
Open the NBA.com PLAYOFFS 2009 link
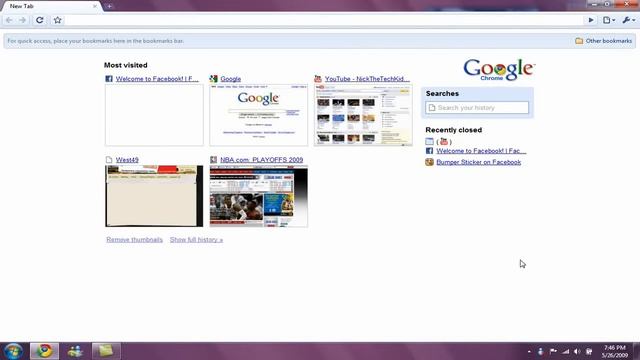[x=262, y=160]
